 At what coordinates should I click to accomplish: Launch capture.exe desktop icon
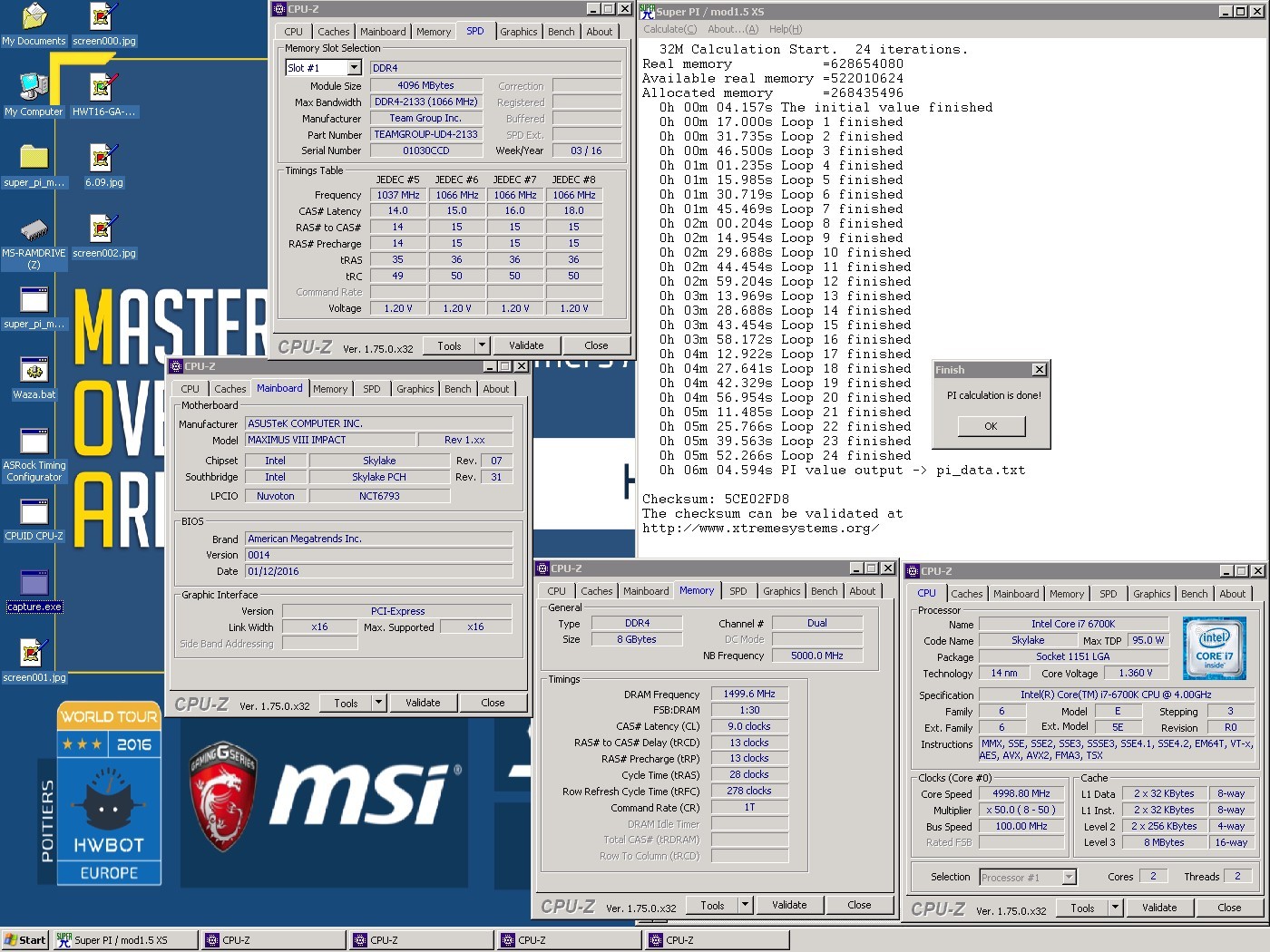tap(34, 582)
